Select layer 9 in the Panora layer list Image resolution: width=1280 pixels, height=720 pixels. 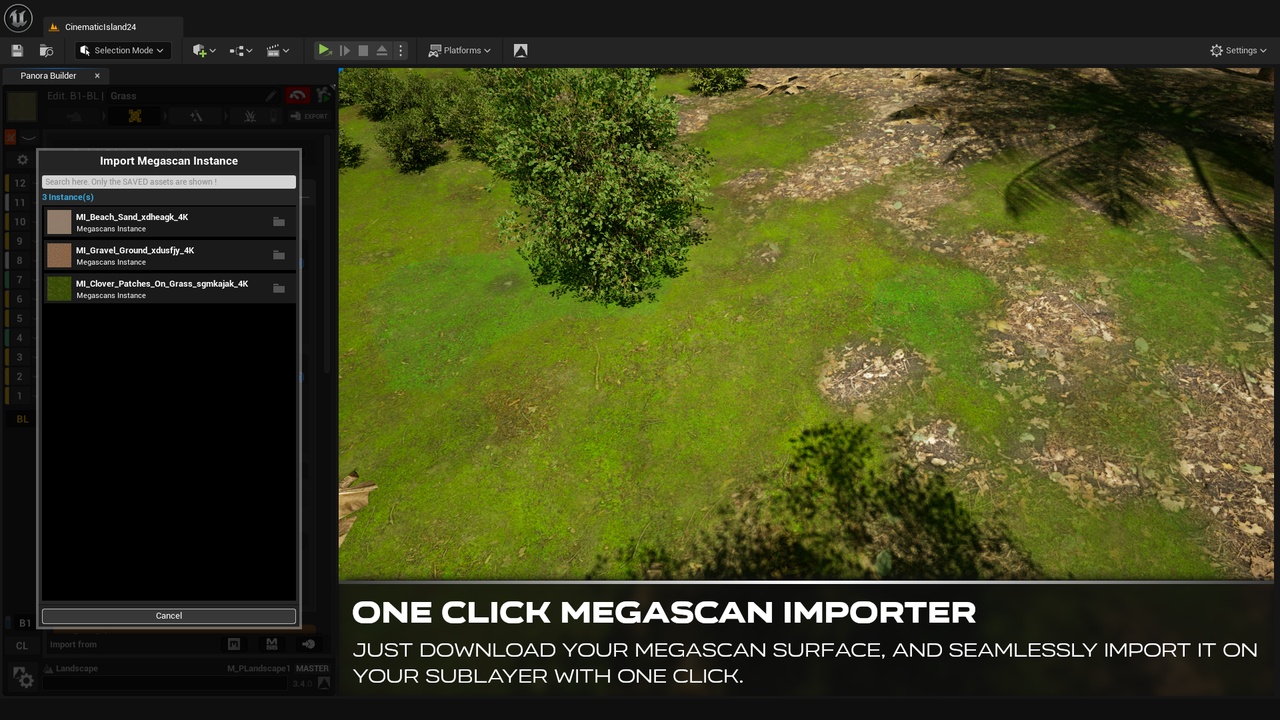(20, 241)
